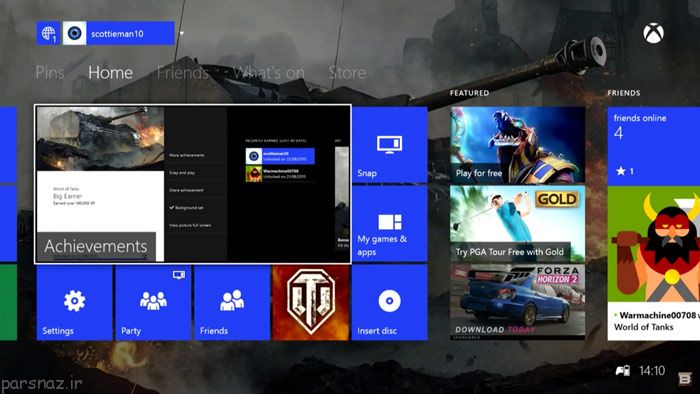The height and width of the screenshot is (394, 700).
Task: Open the Achievements label on the tile
Action: coord(96,246)
